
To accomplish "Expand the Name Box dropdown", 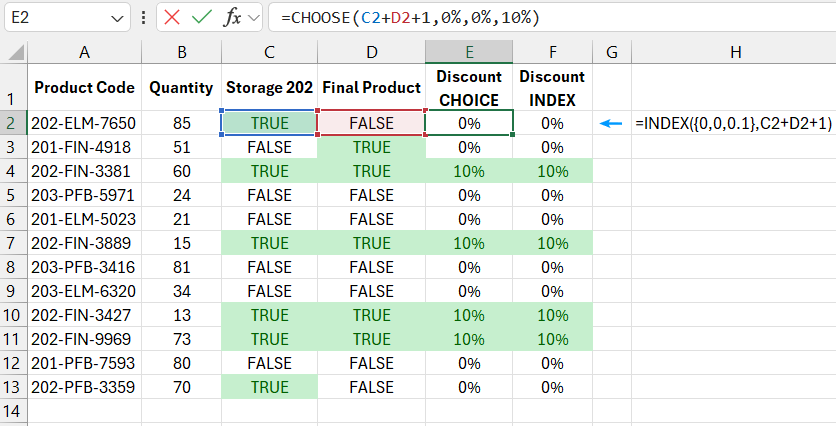I will pos(118,17).
